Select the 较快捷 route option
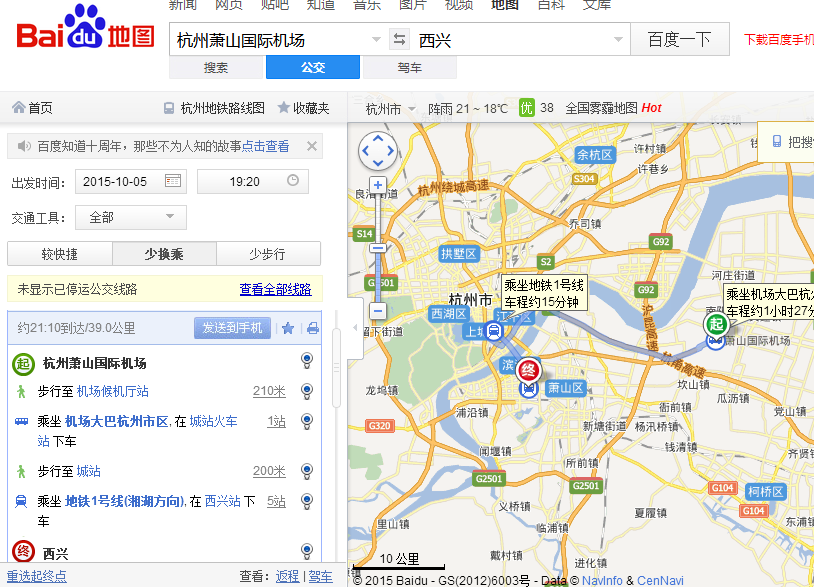814x587 pixels. (x=60, y=254)
